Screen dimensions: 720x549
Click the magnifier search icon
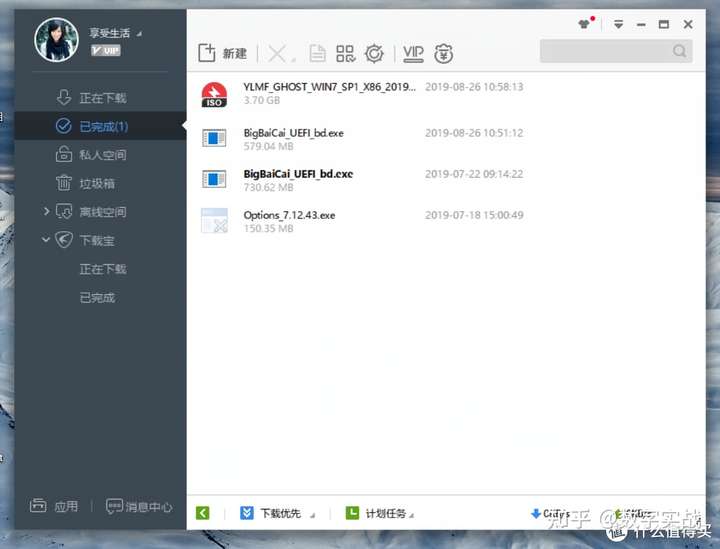680,51
